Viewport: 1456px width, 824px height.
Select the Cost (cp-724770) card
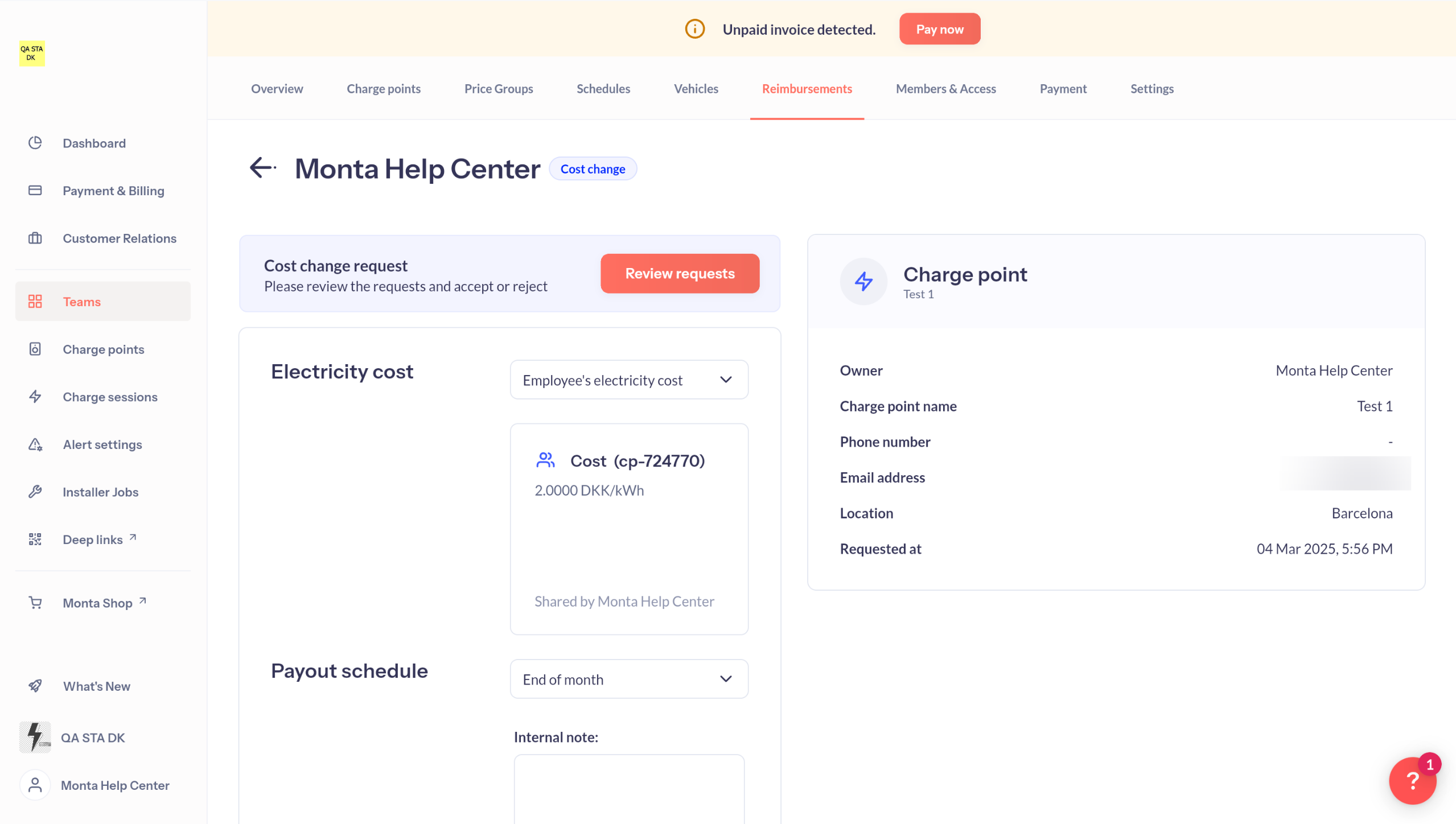(628, 528)
